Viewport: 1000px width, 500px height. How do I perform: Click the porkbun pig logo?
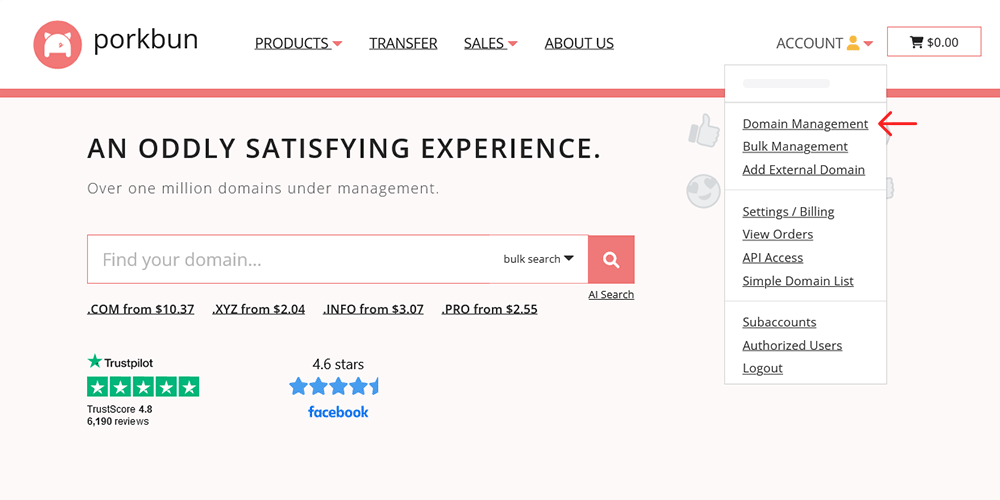point(57,44)
